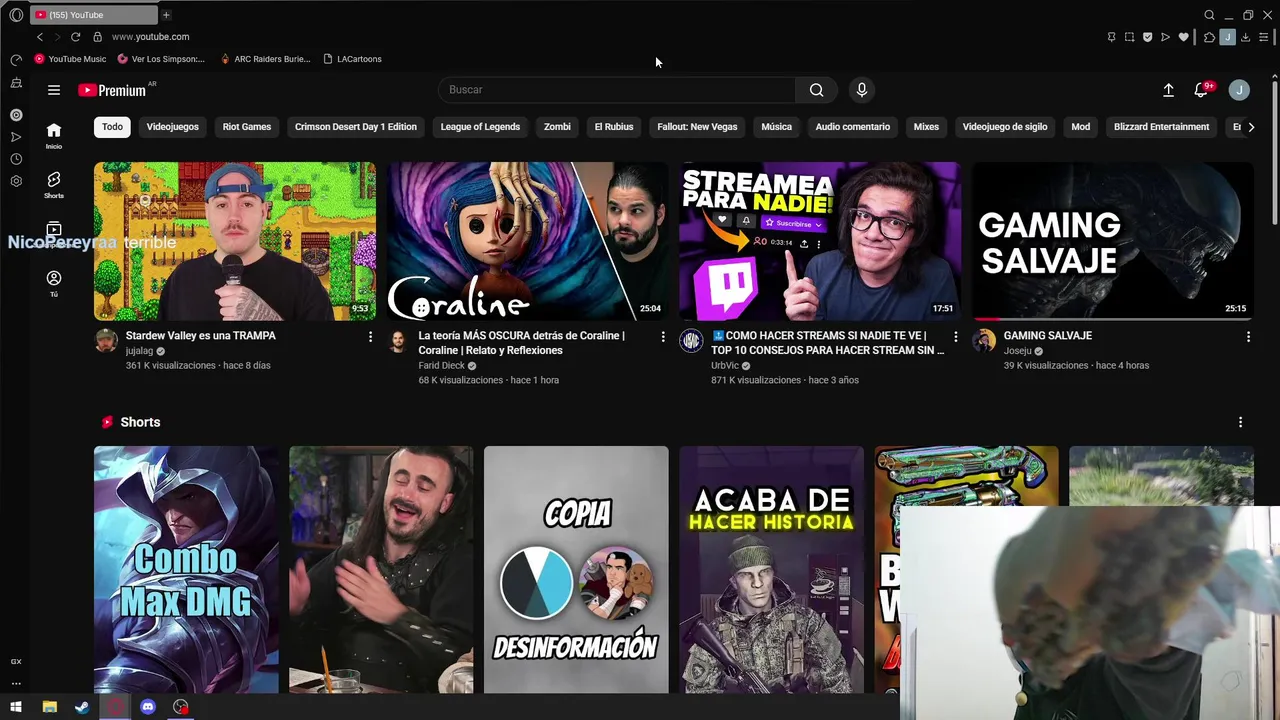The image size is (1280, 720).
Task: Open Farid Dieck channel link
Action: point(441,366)
